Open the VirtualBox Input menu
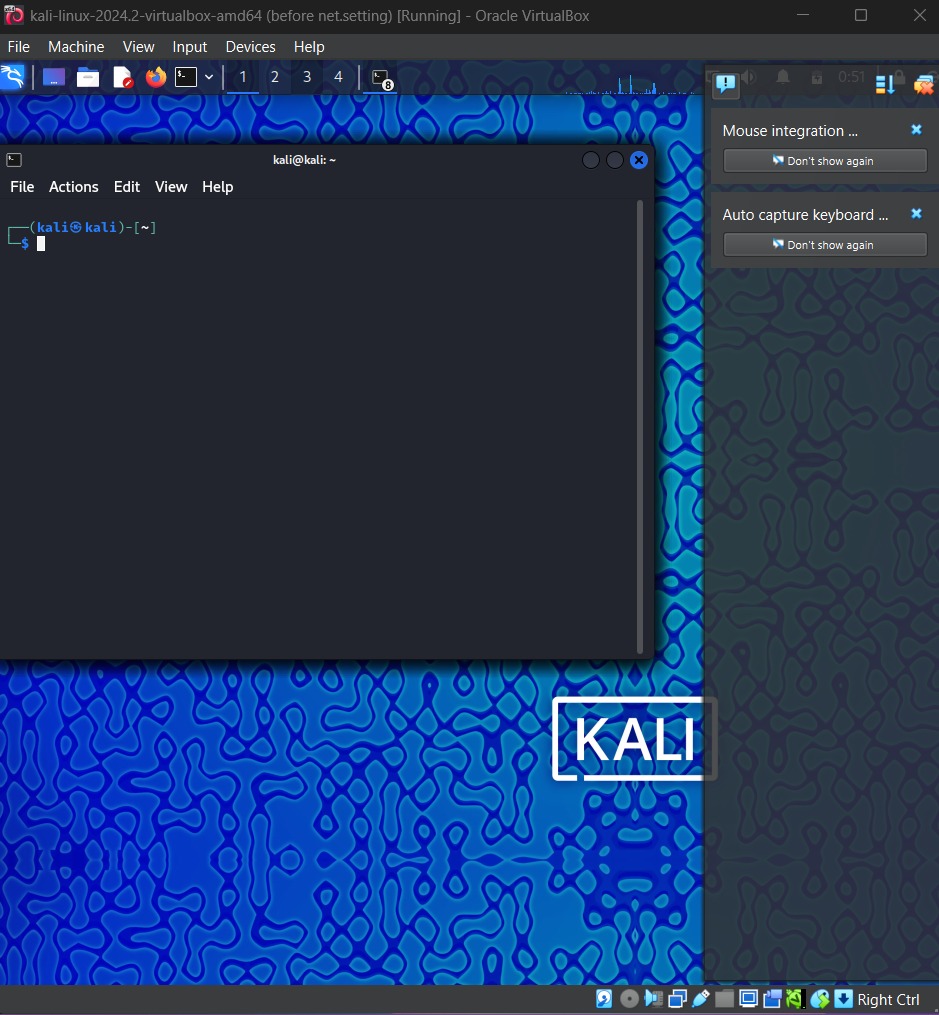The image size is (939, 1015). (190, 47)
